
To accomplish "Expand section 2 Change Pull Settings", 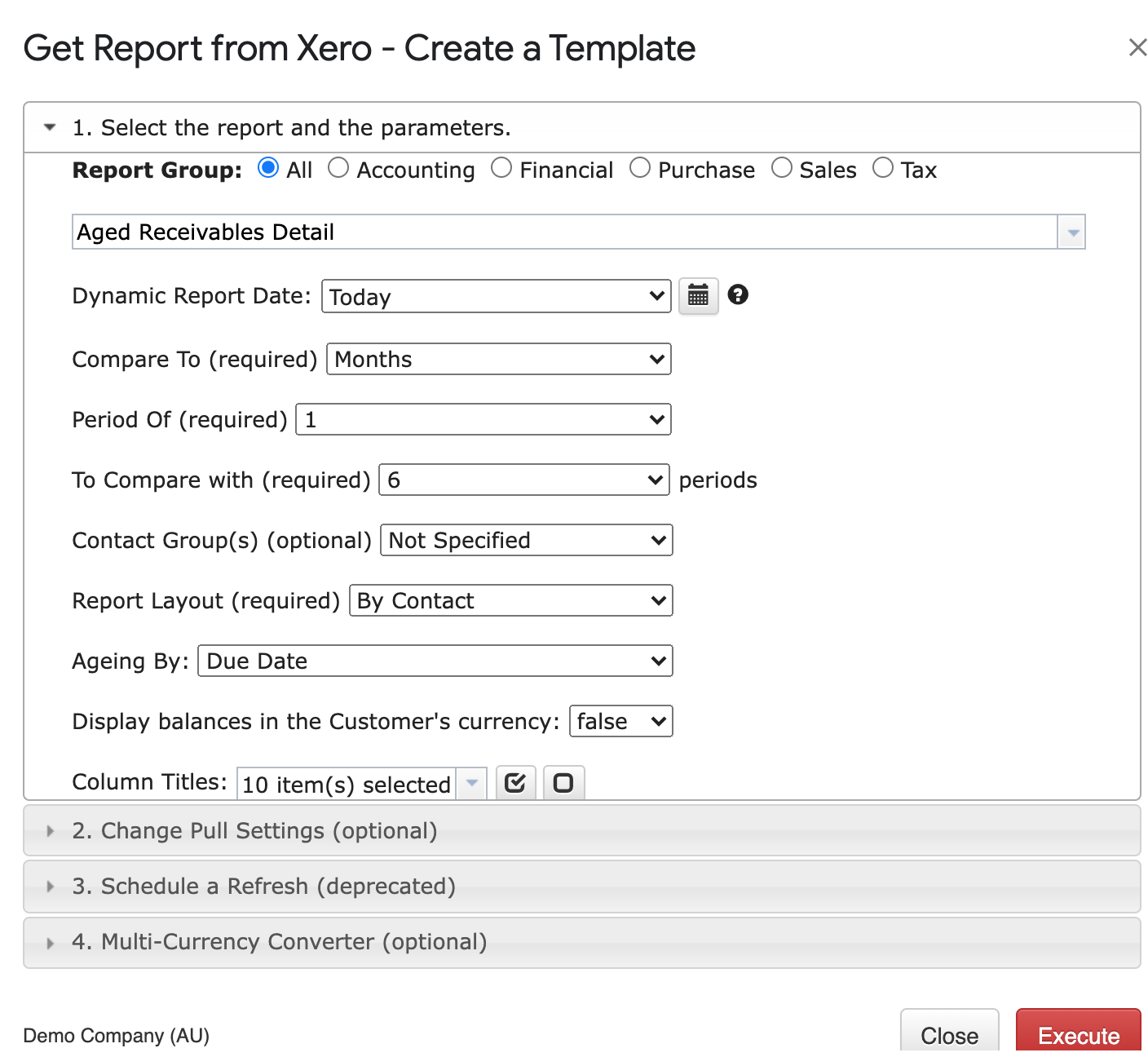I will pos(582,830).
